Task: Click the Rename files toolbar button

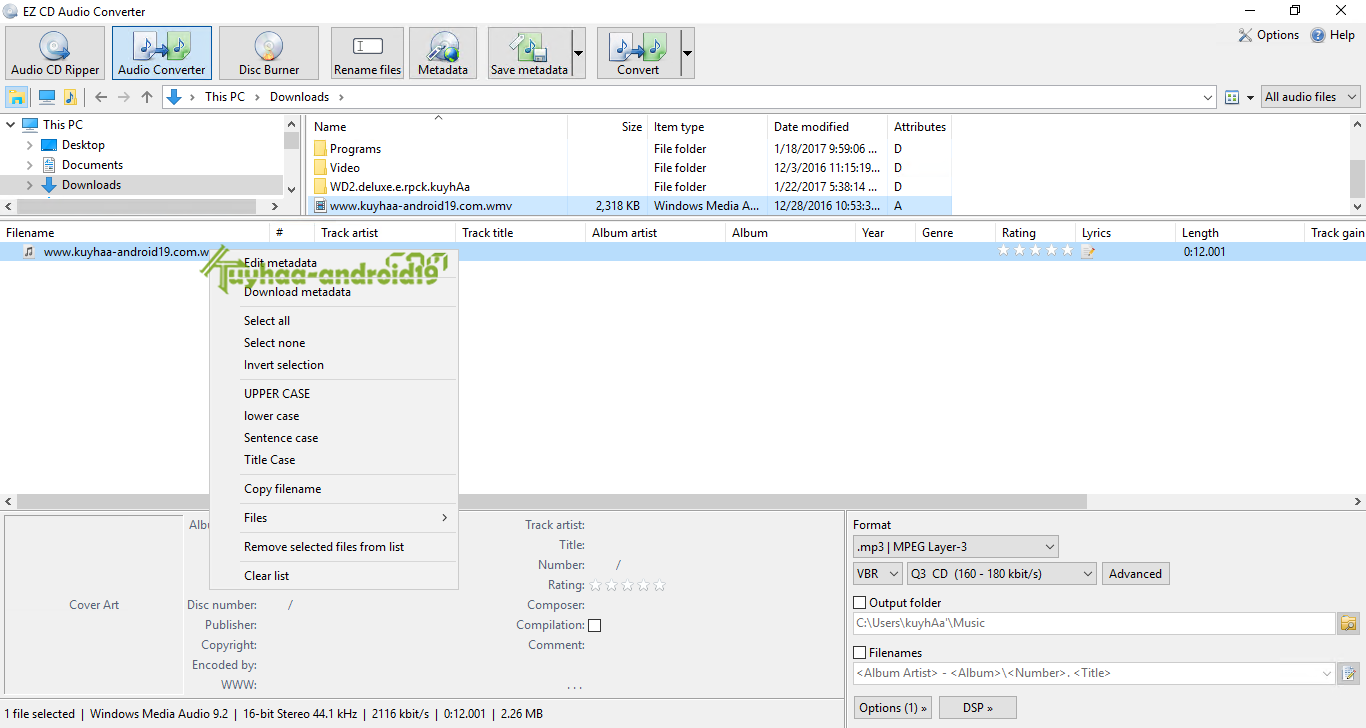Action: [x=367, y=53]
